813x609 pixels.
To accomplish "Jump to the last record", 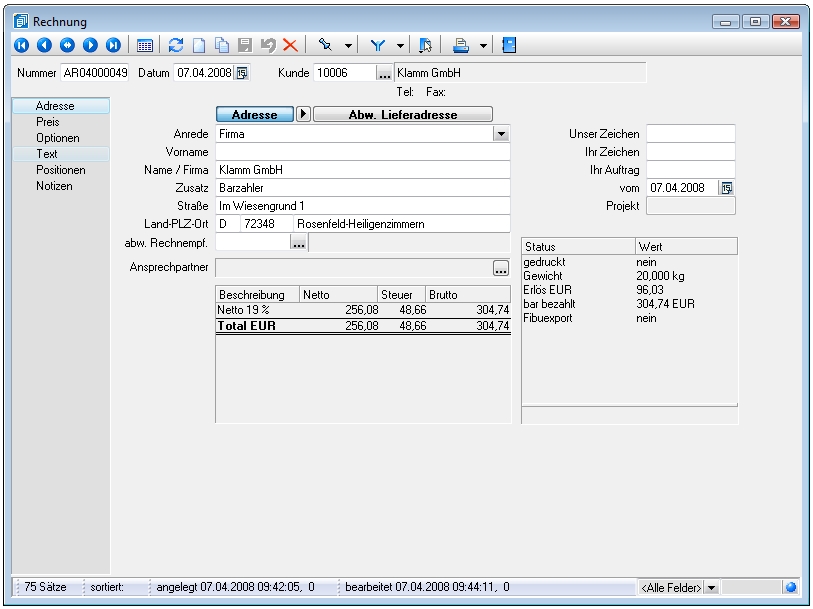I will tap(113, 45).
